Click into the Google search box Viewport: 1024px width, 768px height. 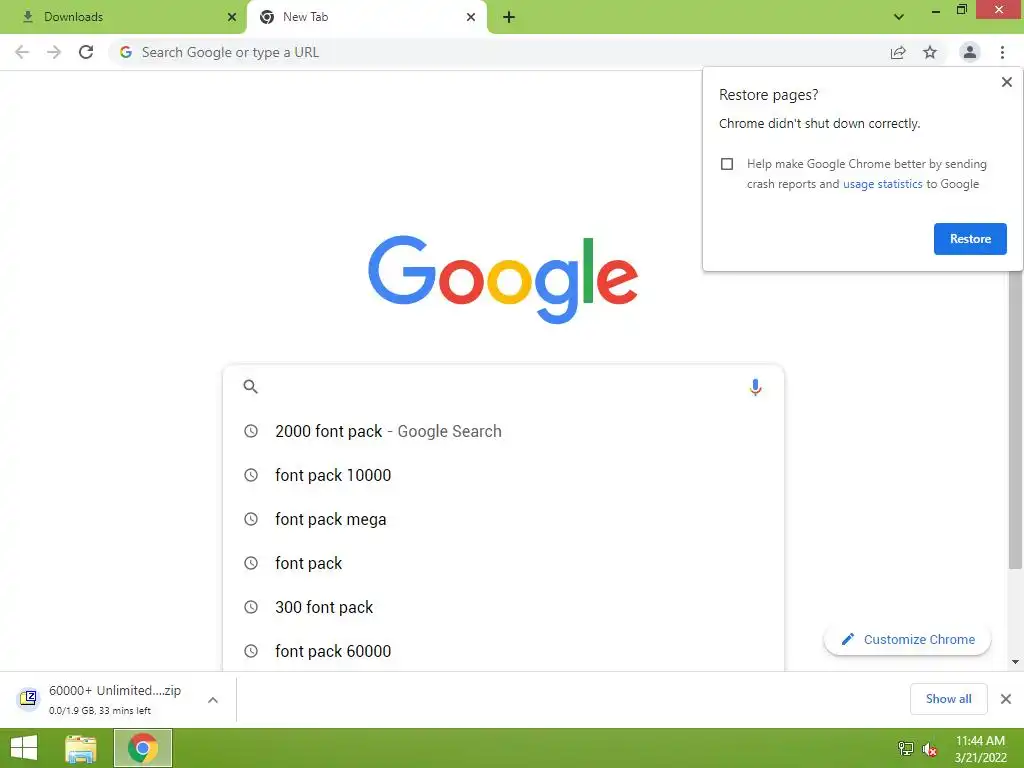503,387
